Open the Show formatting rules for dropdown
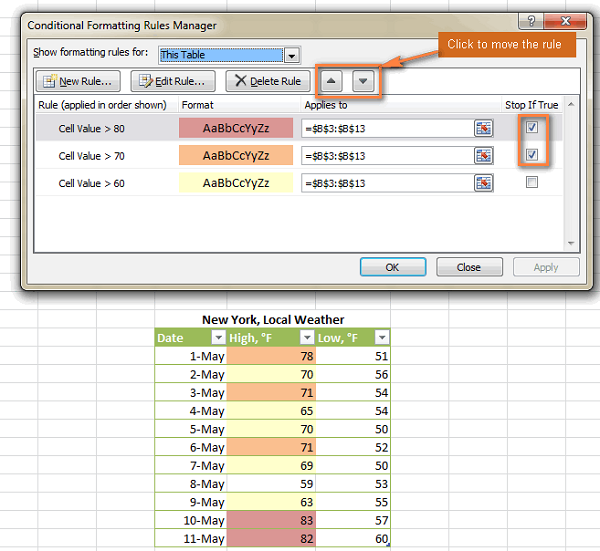600x551 pixels. [x=291, y=55]
